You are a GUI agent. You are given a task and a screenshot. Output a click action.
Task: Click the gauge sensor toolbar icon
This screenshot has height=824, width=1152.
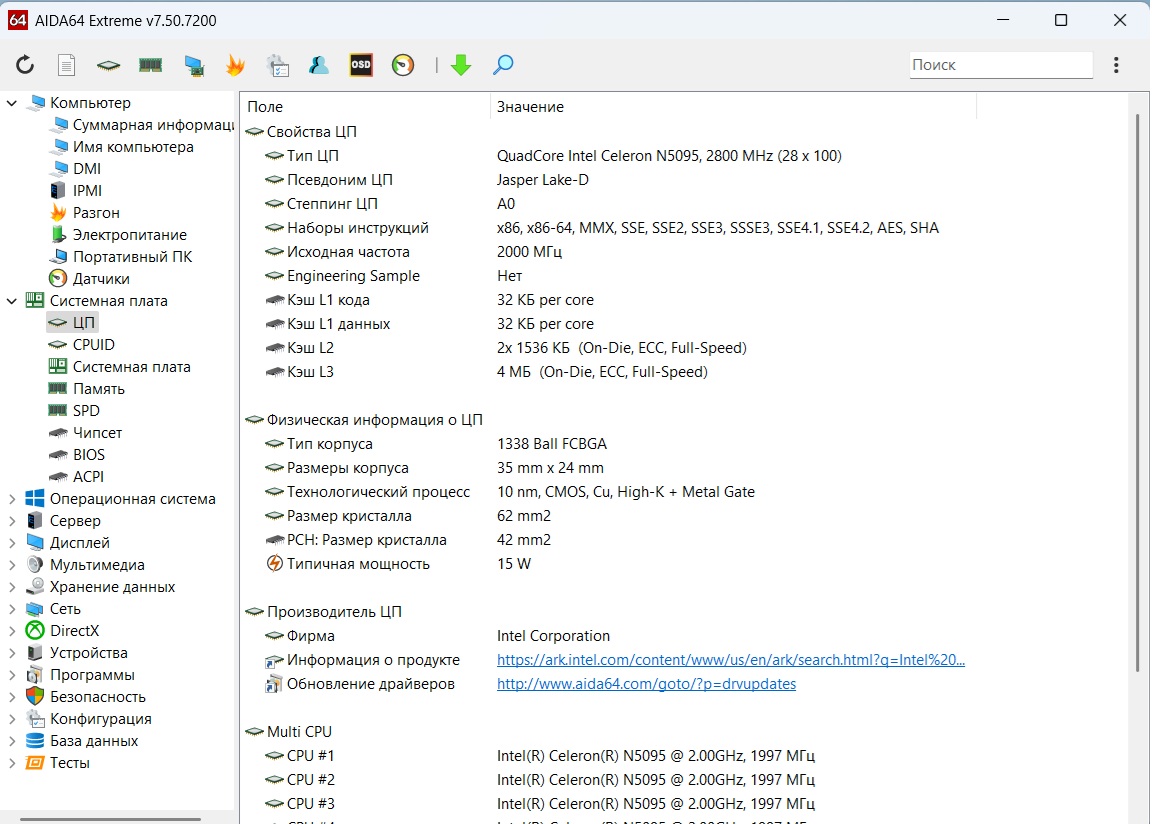tap(403, 65)
